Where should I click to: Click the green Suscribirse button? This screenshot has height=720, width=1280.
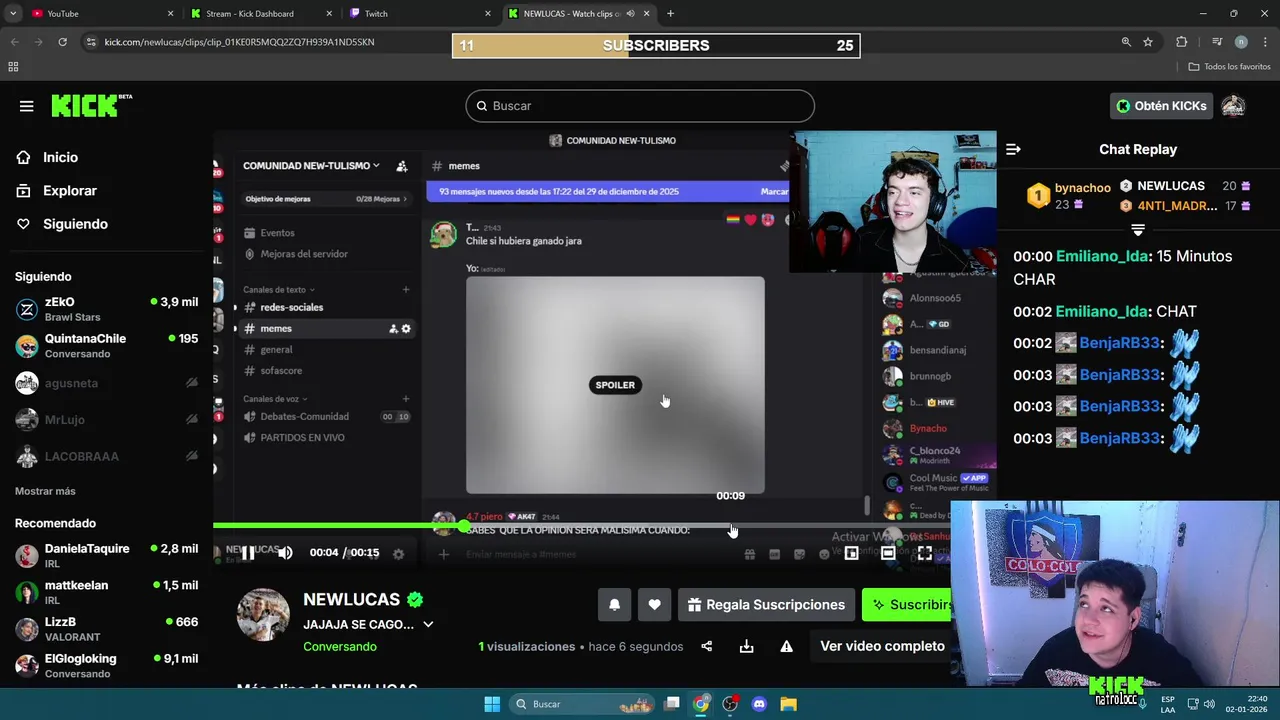[908, 604]
